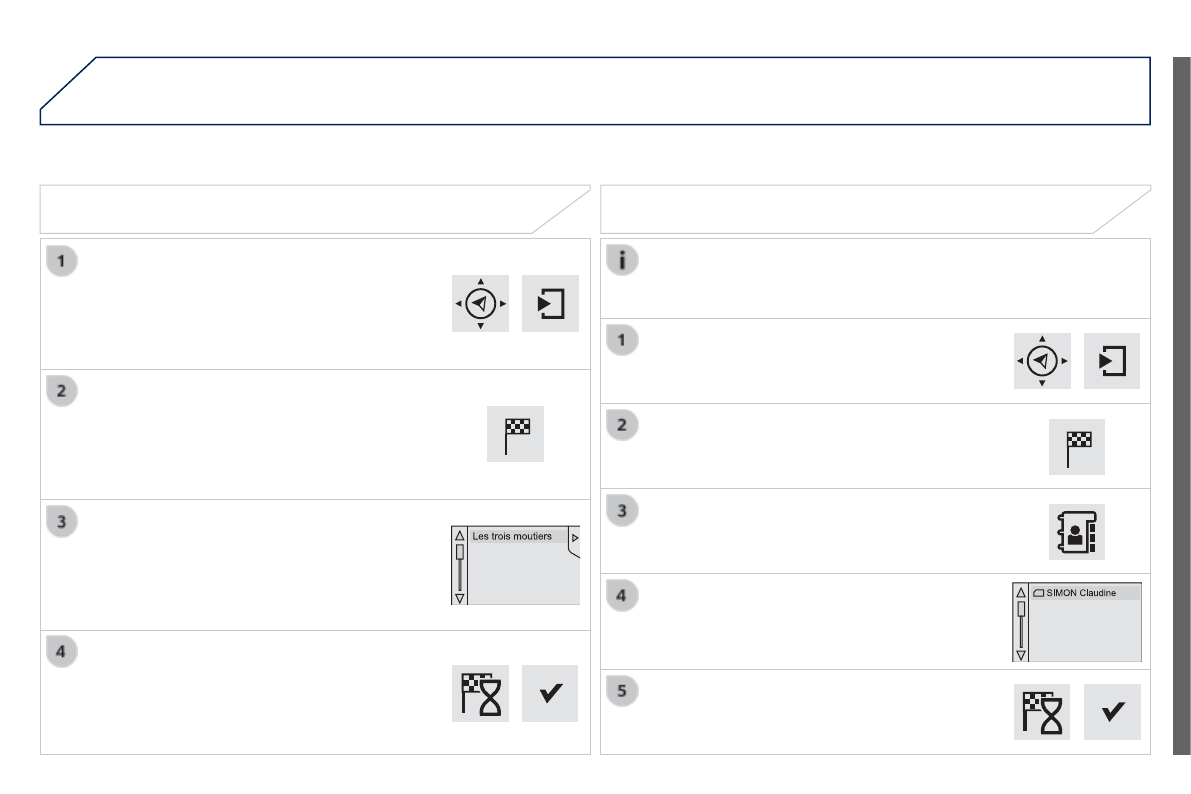Click the scroll down arrow in the SIMON Claudine list
This screenshot has width=1191, height=794.
(x=1021, y=655)
